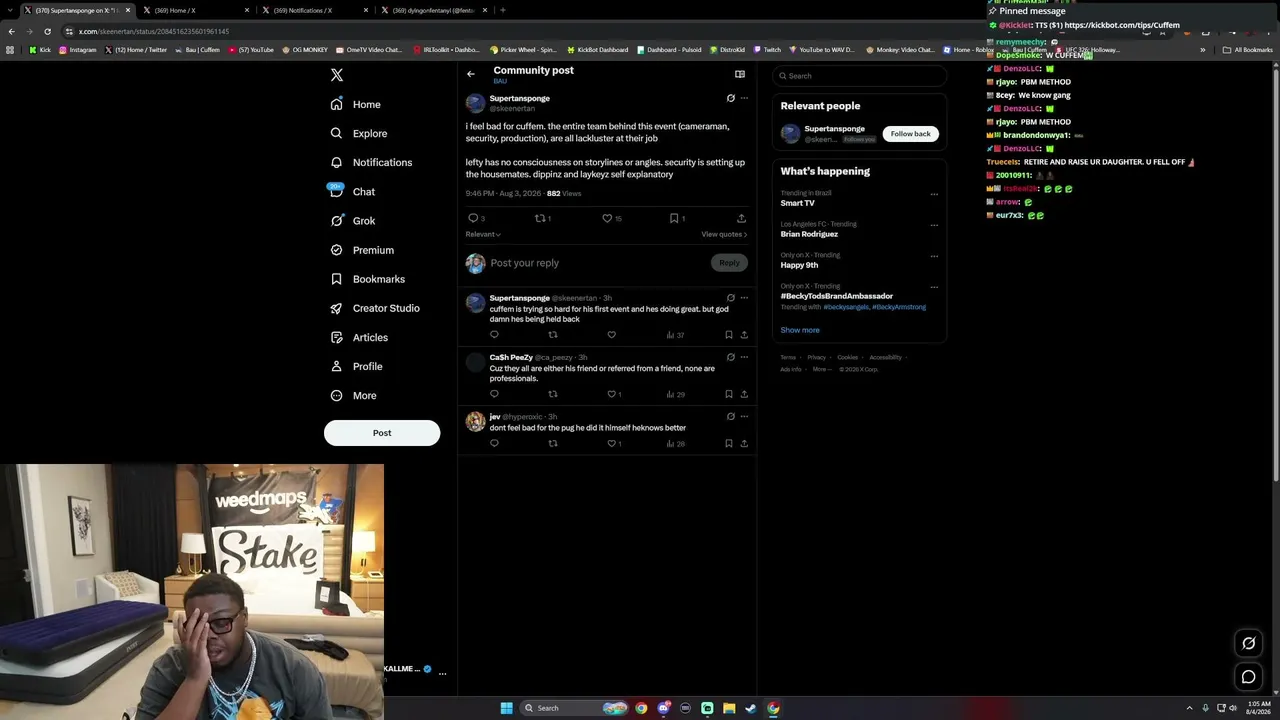This screenshot has height=720, width=1280.
Task: Bookmark the main community post
Action: pyautogui.click(x=674, y=218)
